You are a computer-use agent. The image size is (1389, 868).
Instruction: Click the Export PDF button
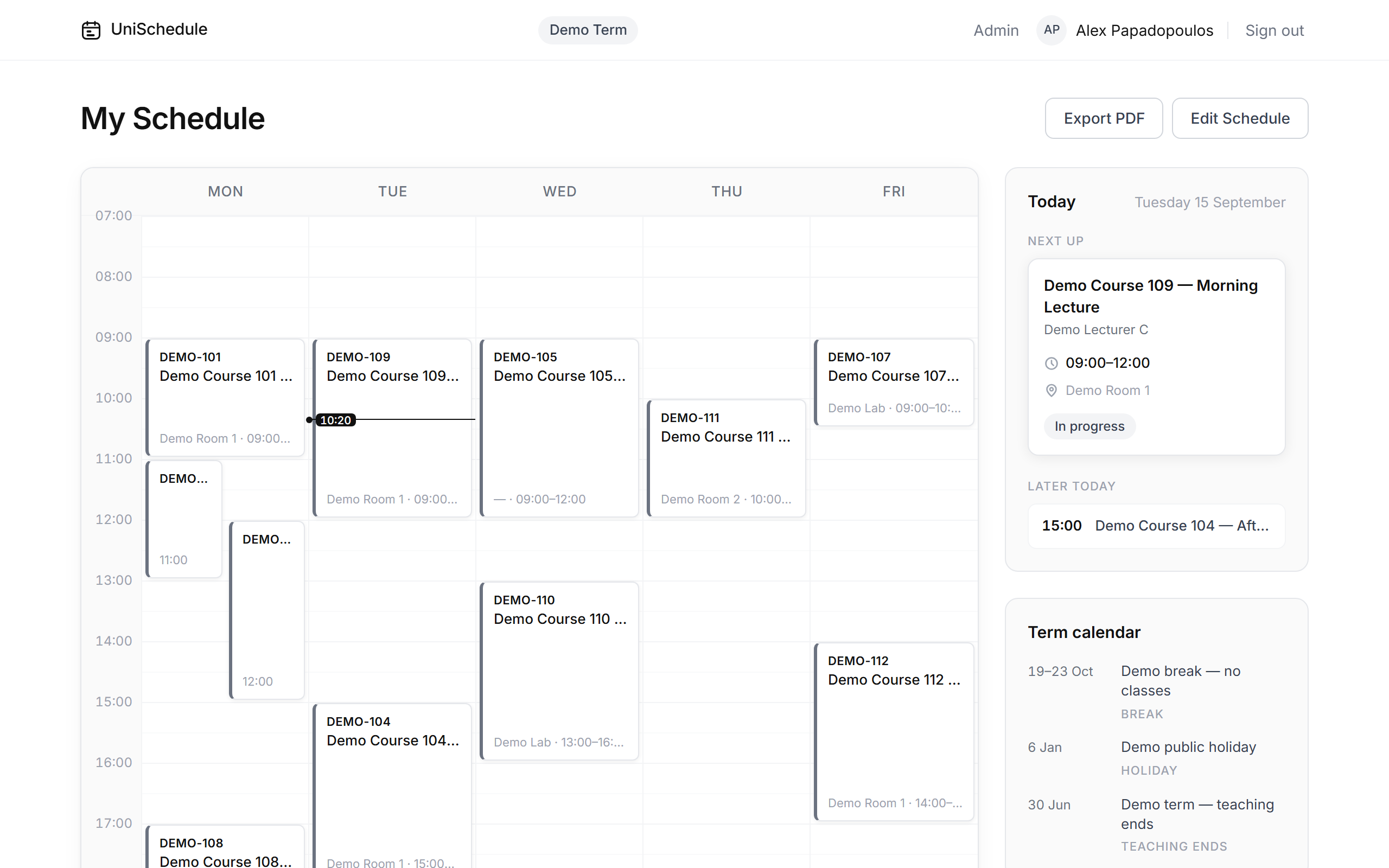(x=1104, y=118)
